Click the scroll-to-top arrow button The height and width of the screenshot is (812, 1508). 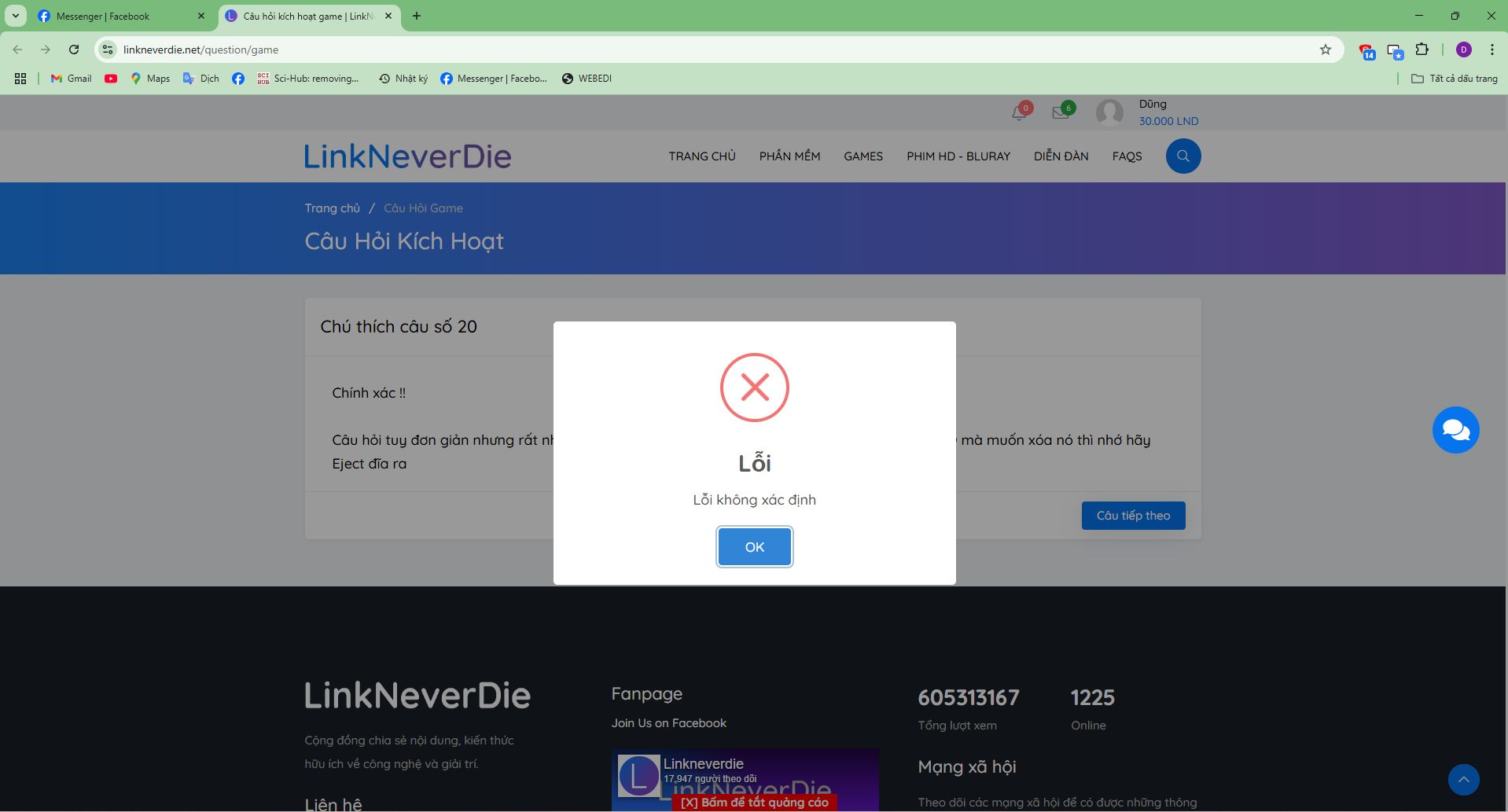[x=1463, y=780]
